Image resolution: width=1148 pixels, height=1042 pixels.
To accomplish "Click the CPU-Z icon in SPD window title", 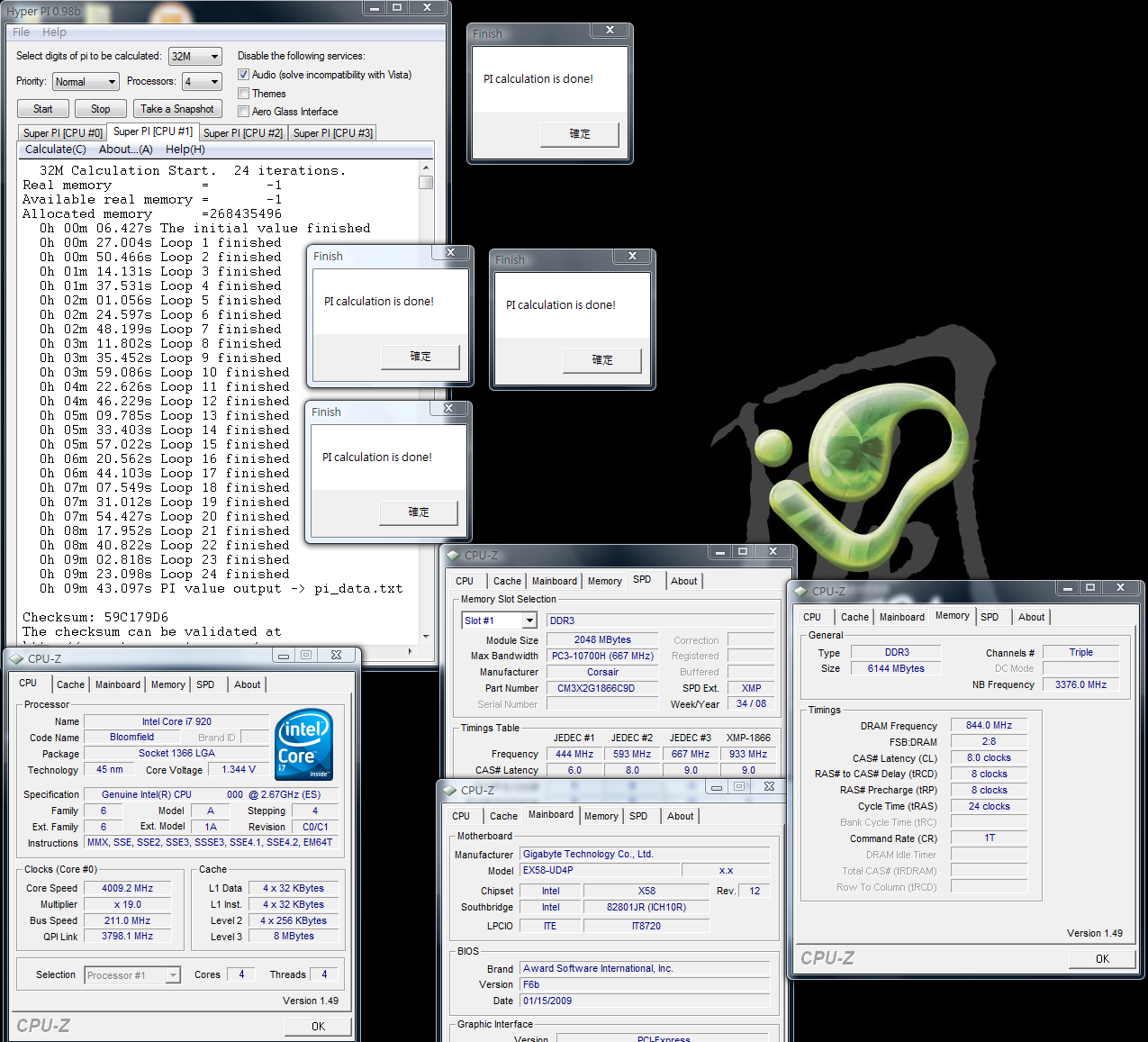I will click(x=454, y=556).
